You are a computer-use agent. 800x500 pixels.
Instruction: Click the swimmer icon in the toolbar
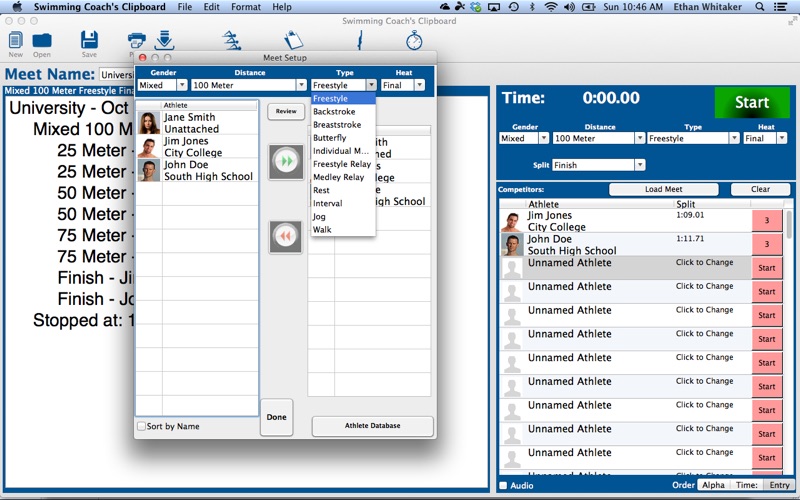(x=232, y=41)
